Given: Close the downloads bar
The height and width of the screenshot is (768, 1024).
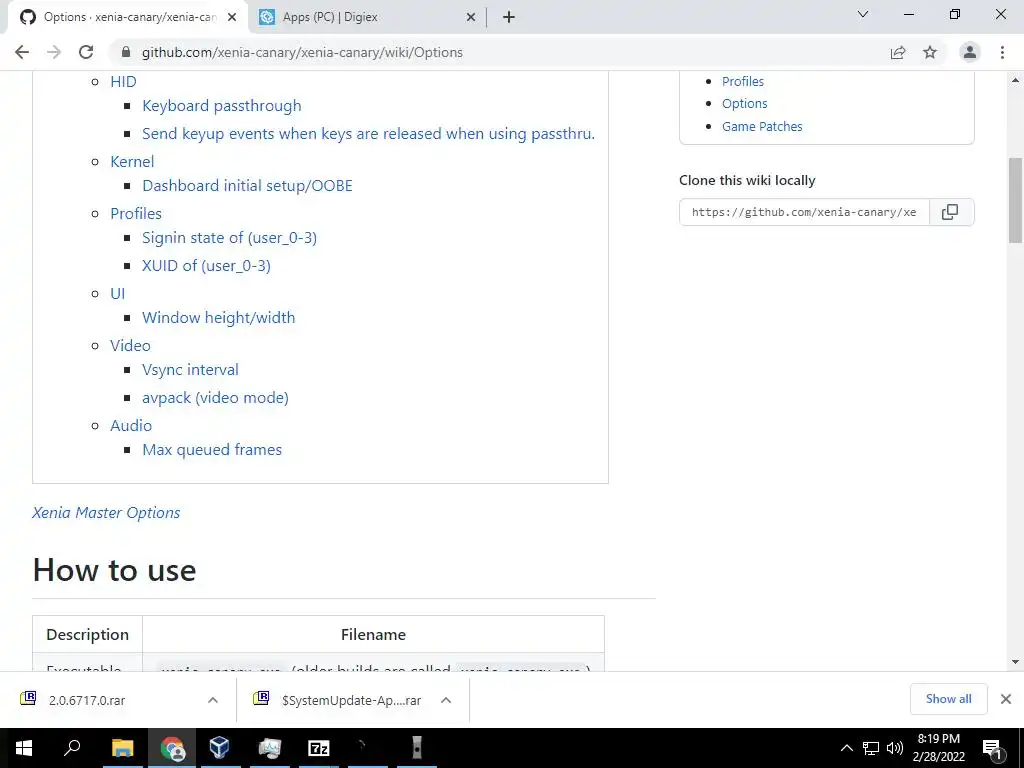Looking at the screenshot, I should tap(1006, 699).
